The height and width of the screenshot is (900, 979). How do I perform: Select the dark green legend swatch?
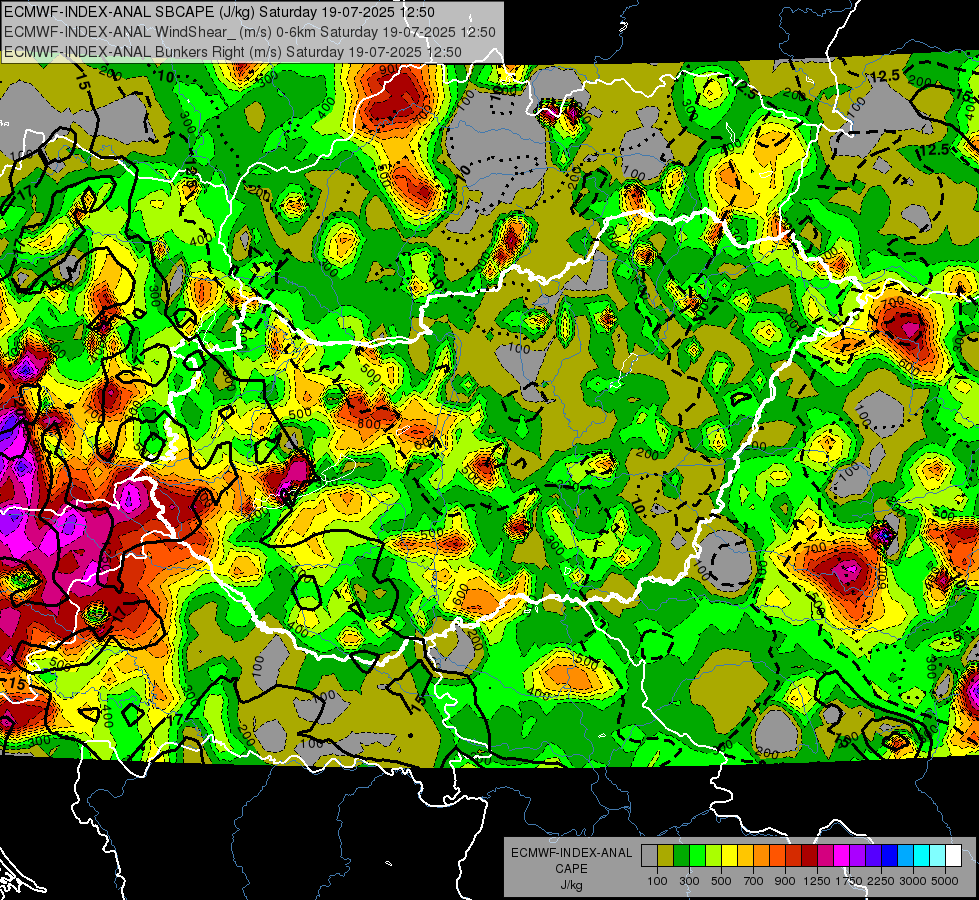click(x=681, y=856)
